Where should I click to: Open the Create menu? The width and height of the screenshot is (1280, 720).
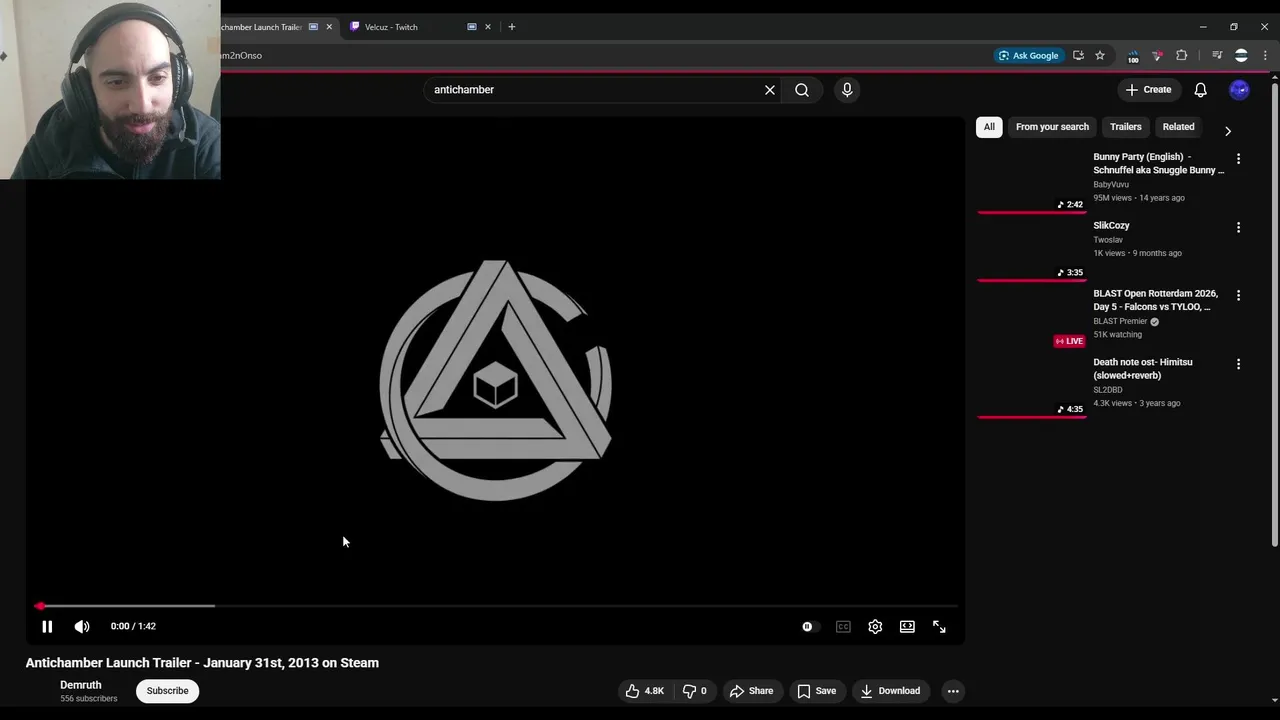(x=1148, y=90)
